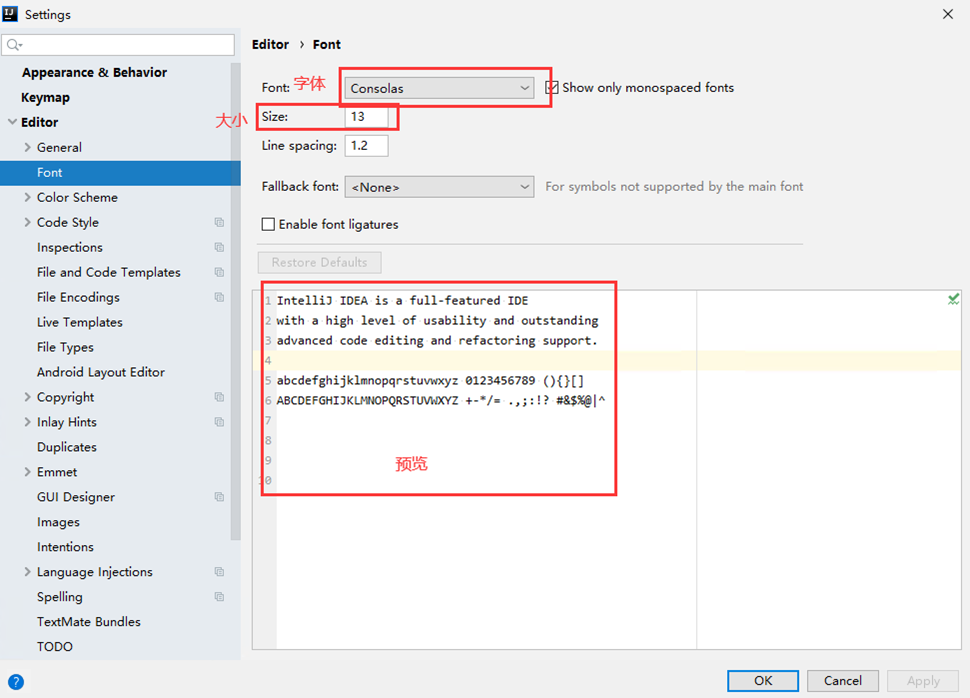Open File Types settings
This screenshot has width=970, height=698.
pos(65,347)
